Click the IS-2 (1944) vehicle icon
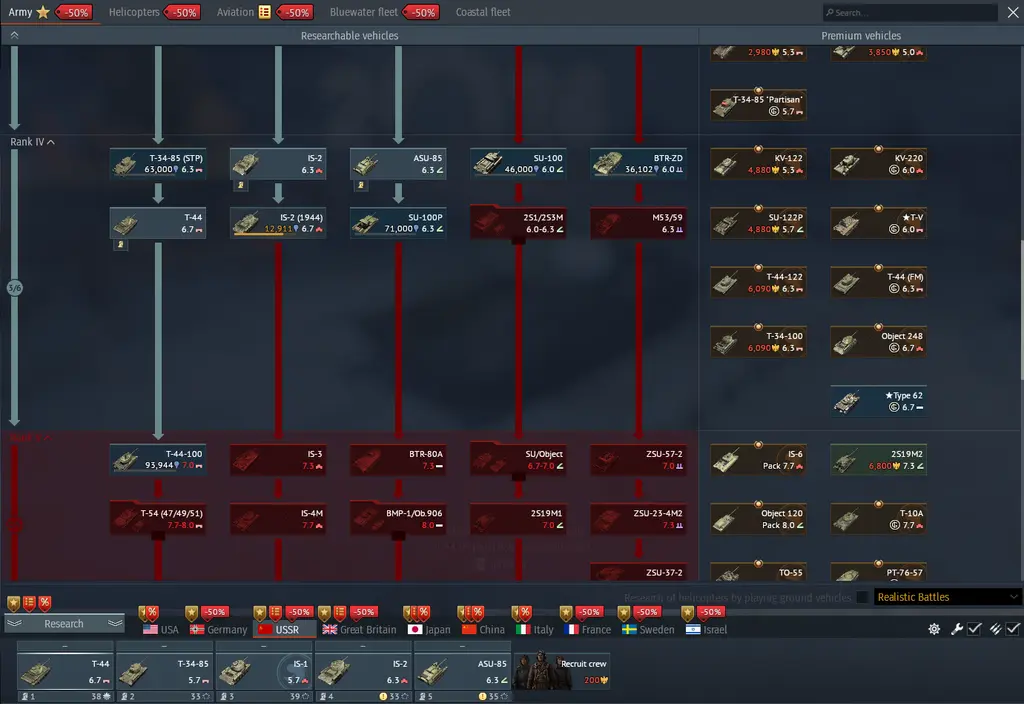 click(x=246, y=224)
